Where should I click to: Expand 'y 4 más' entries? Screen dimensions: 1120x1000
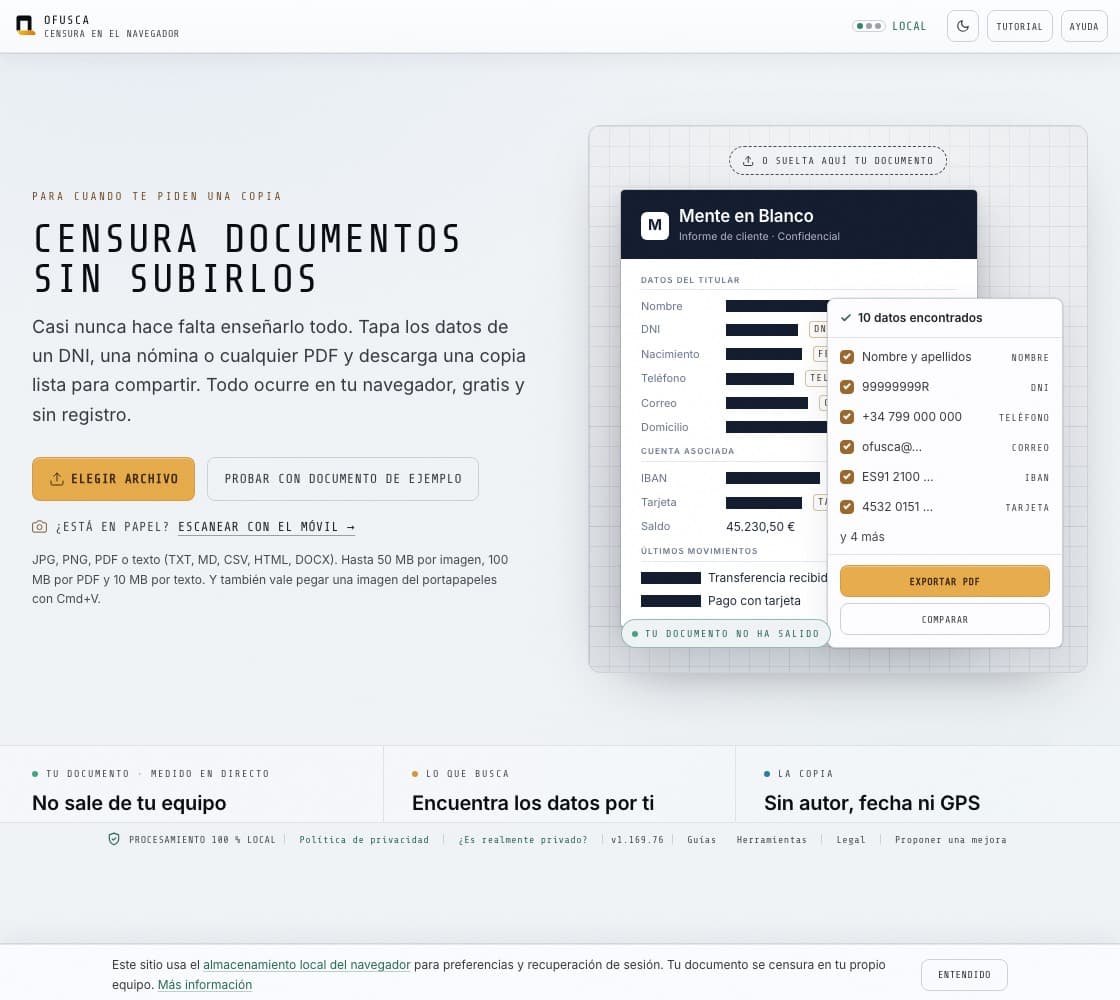pos(861,536)
